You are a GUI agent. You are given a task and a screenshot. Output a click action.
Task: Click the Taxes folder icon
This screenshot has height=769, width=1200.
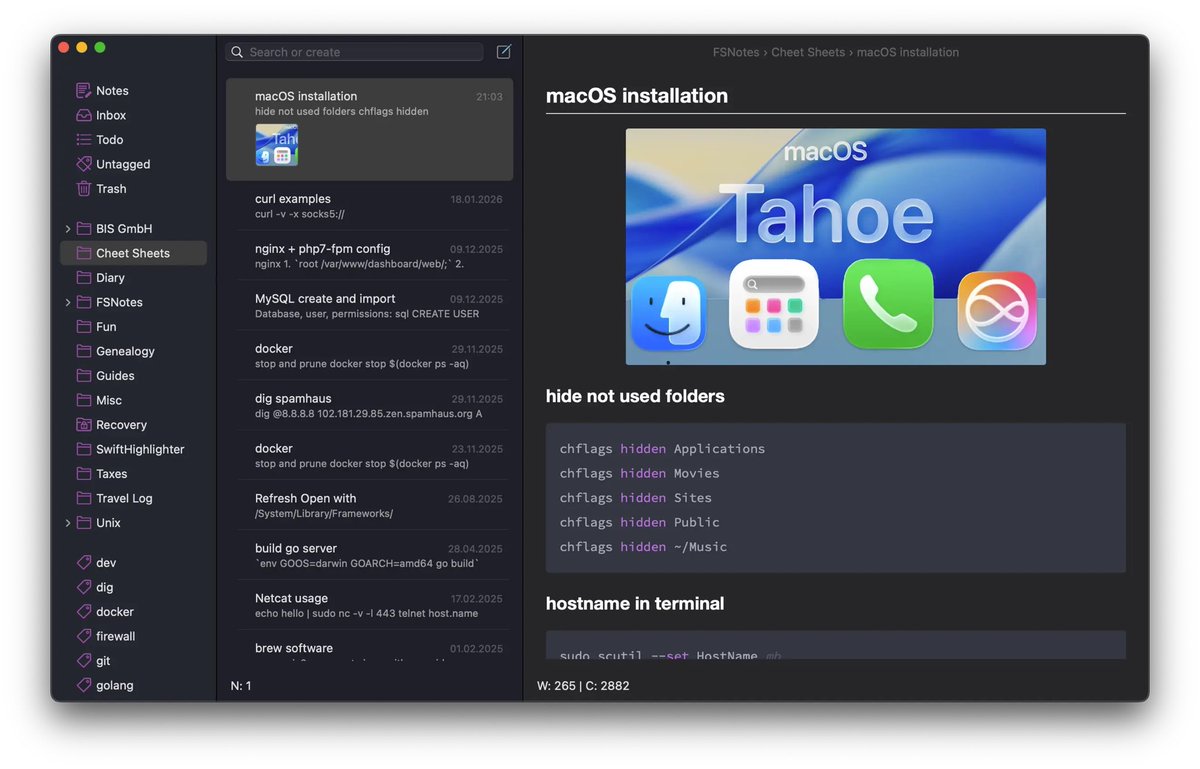pyautogui.click(x=84, y=473)
